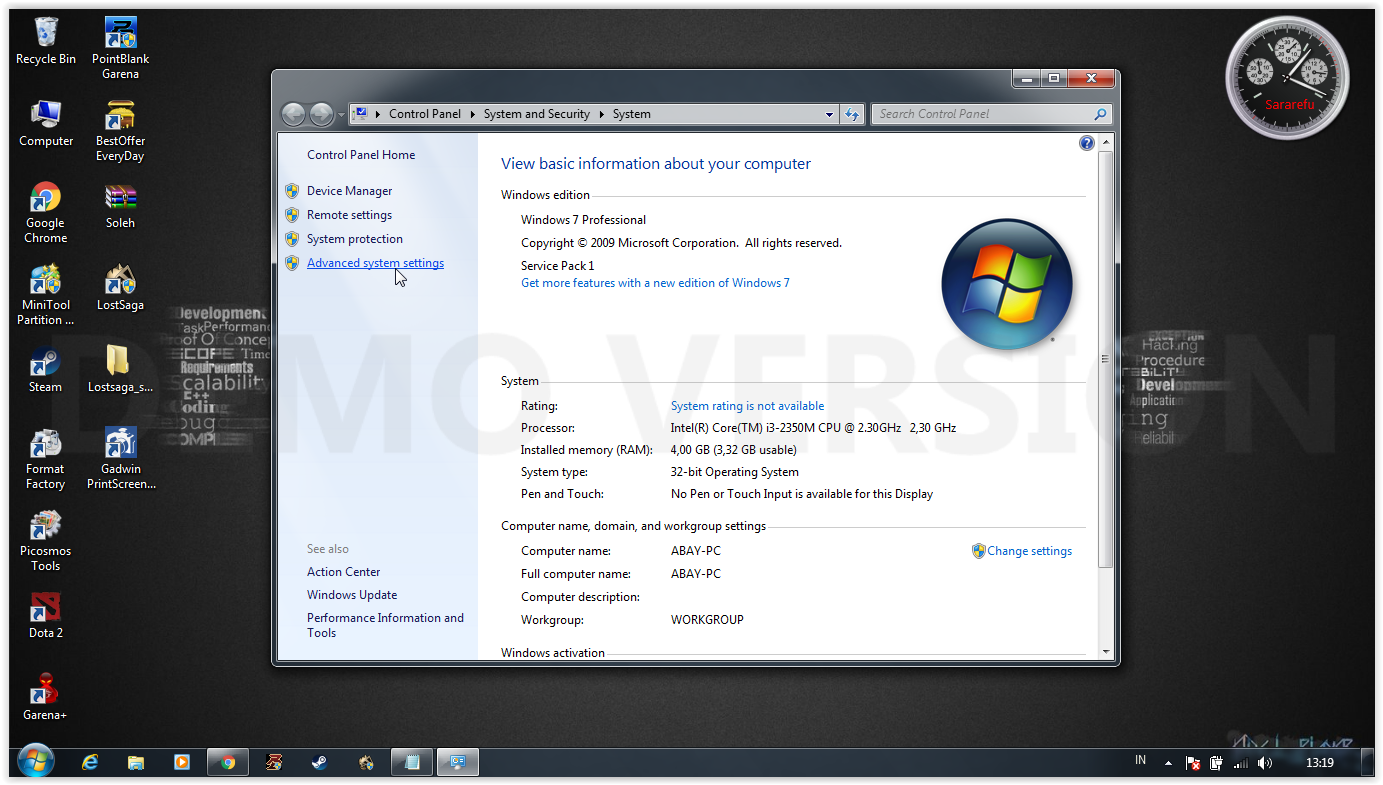Open Performance Information and Tools

385,625
